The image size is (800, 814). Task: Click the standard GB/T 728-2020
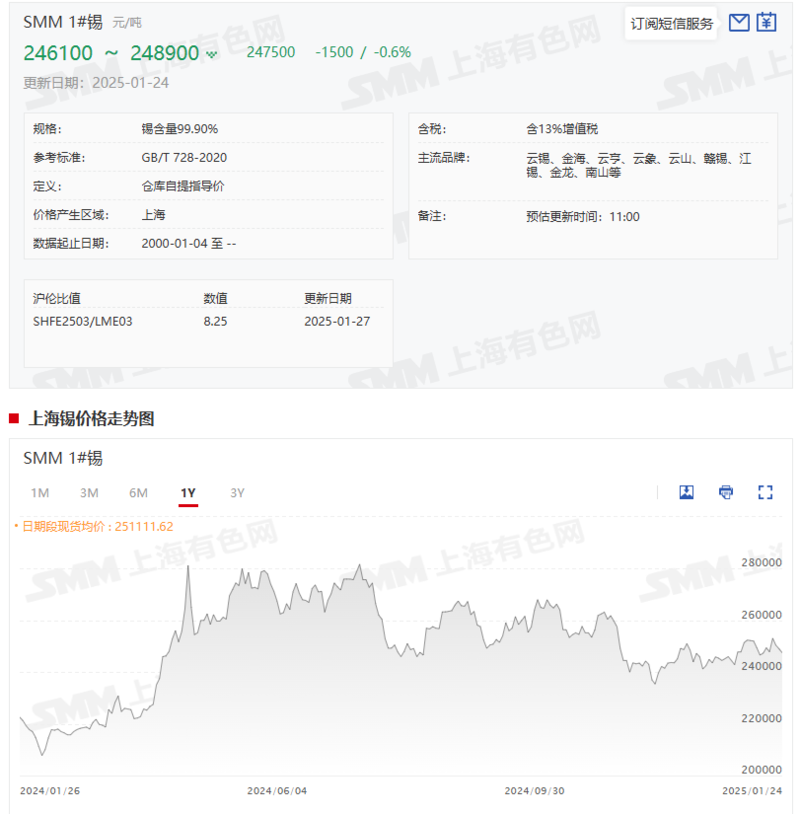click(x=184, y=157)
